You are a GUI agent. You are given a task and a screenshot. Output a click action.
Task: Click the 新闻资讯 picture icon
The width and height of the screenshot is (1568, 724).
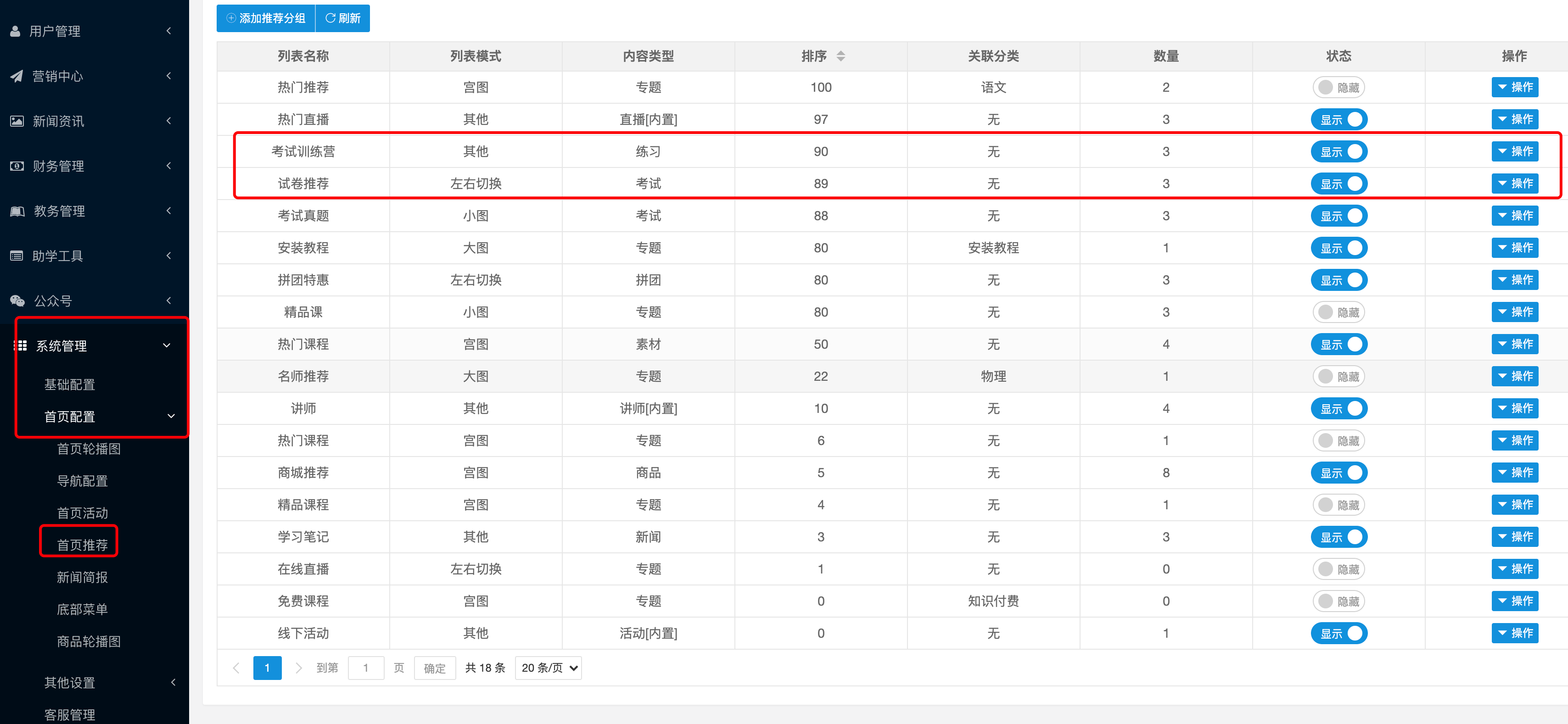[17, 121]
